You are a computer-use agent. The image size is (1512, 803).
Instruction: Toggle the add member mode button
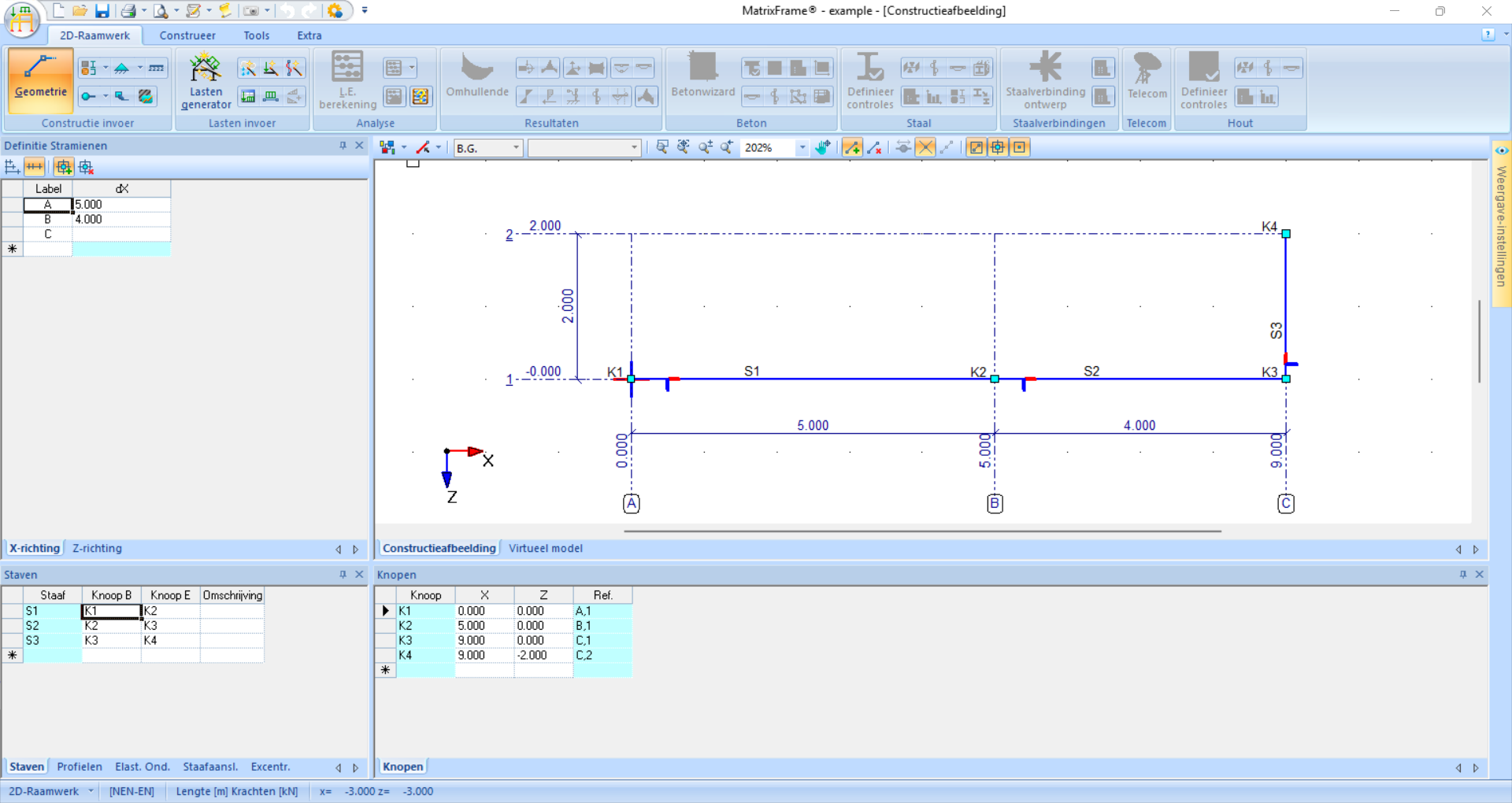[x=851, y=147]
